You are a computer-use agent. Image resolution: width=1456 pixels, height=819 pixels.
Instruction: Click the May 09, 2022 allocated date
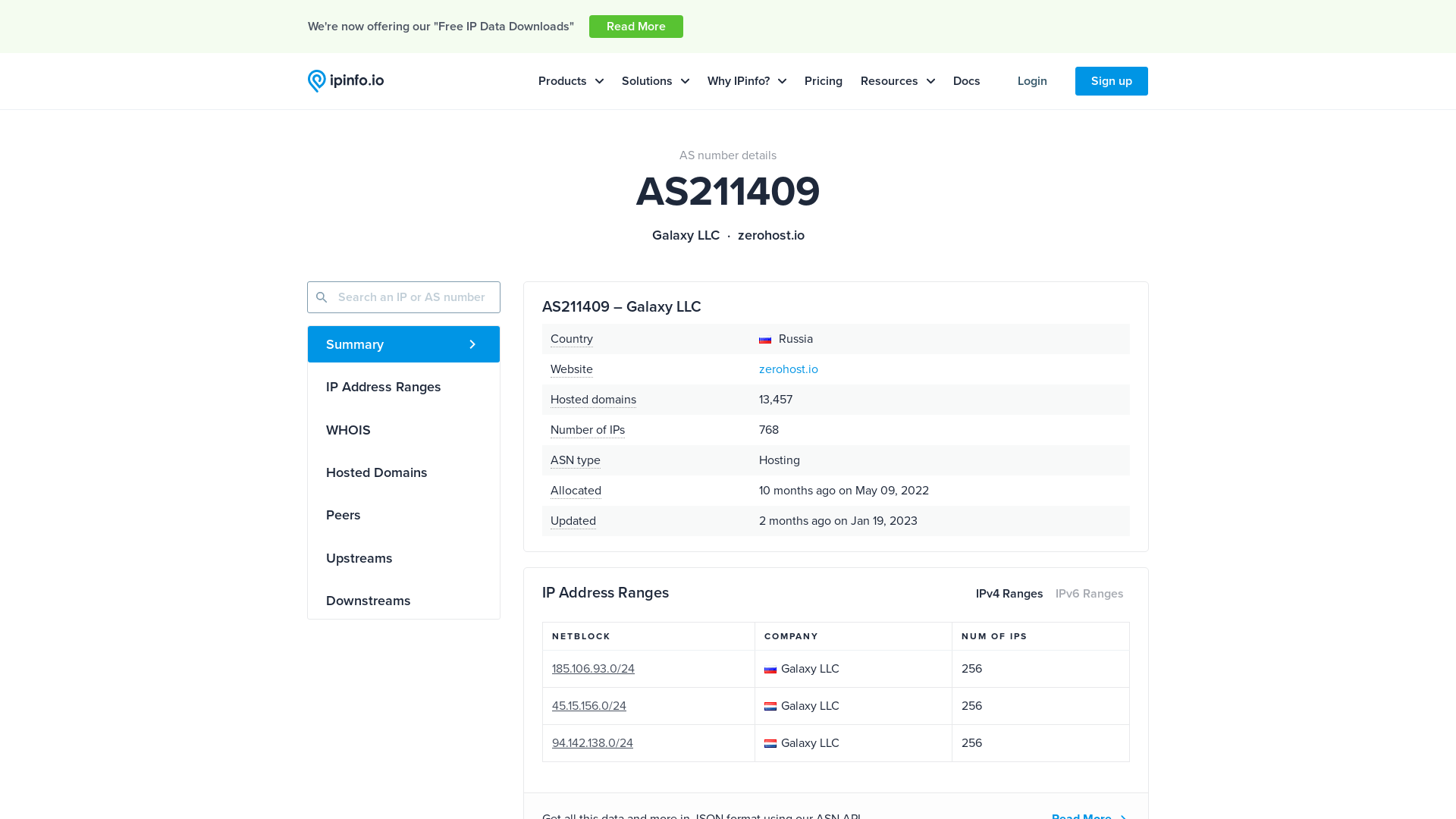[x=892, y=491]
